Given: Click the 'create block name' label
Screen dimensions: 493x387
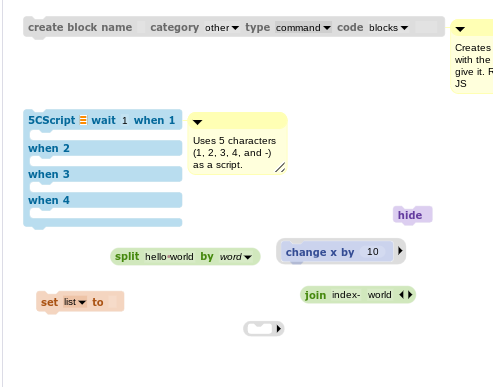Looking at the screenshot, I should [x=80, y=27].
